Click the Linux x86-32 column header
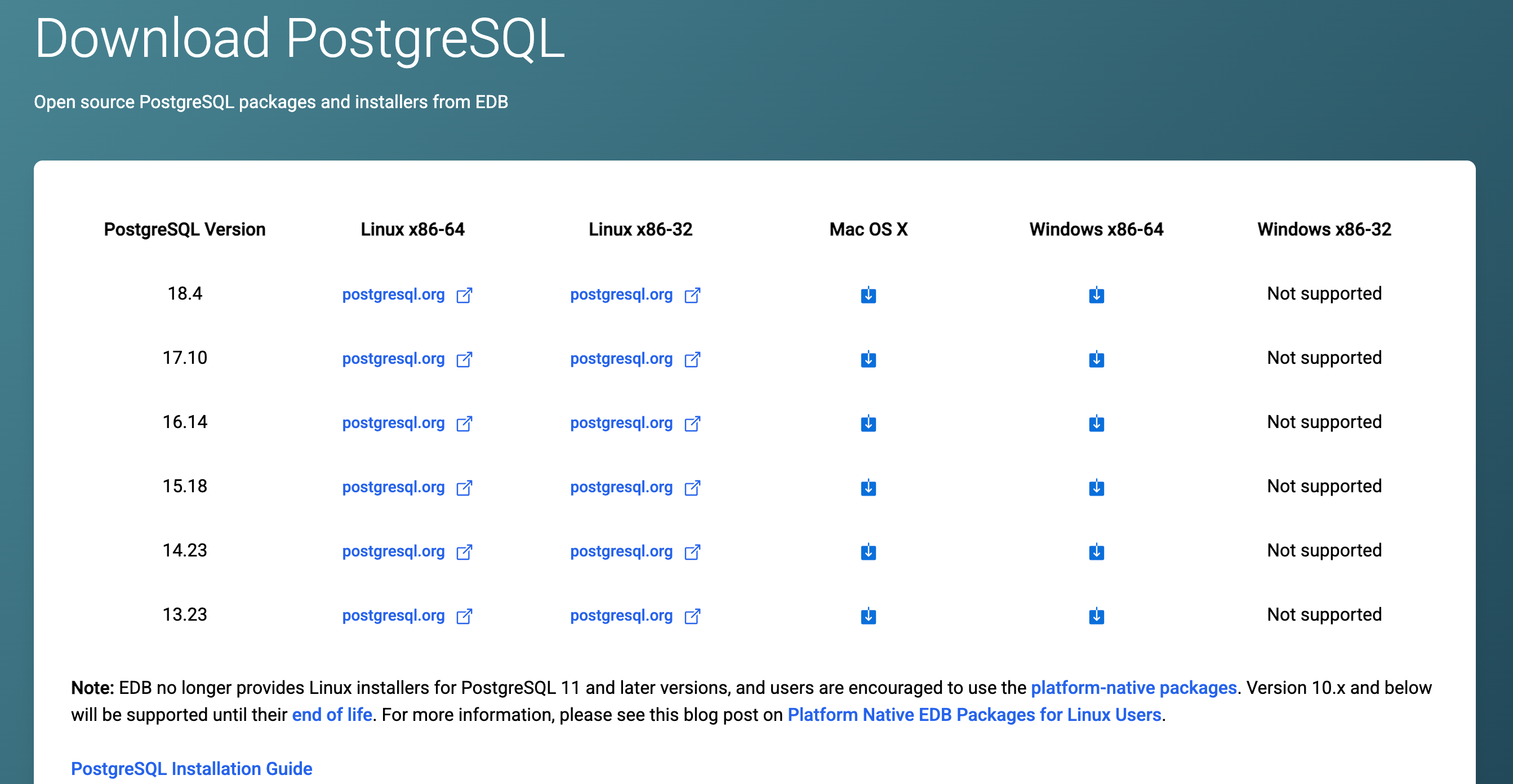The image size is (1513, 784). coord(640,229)
